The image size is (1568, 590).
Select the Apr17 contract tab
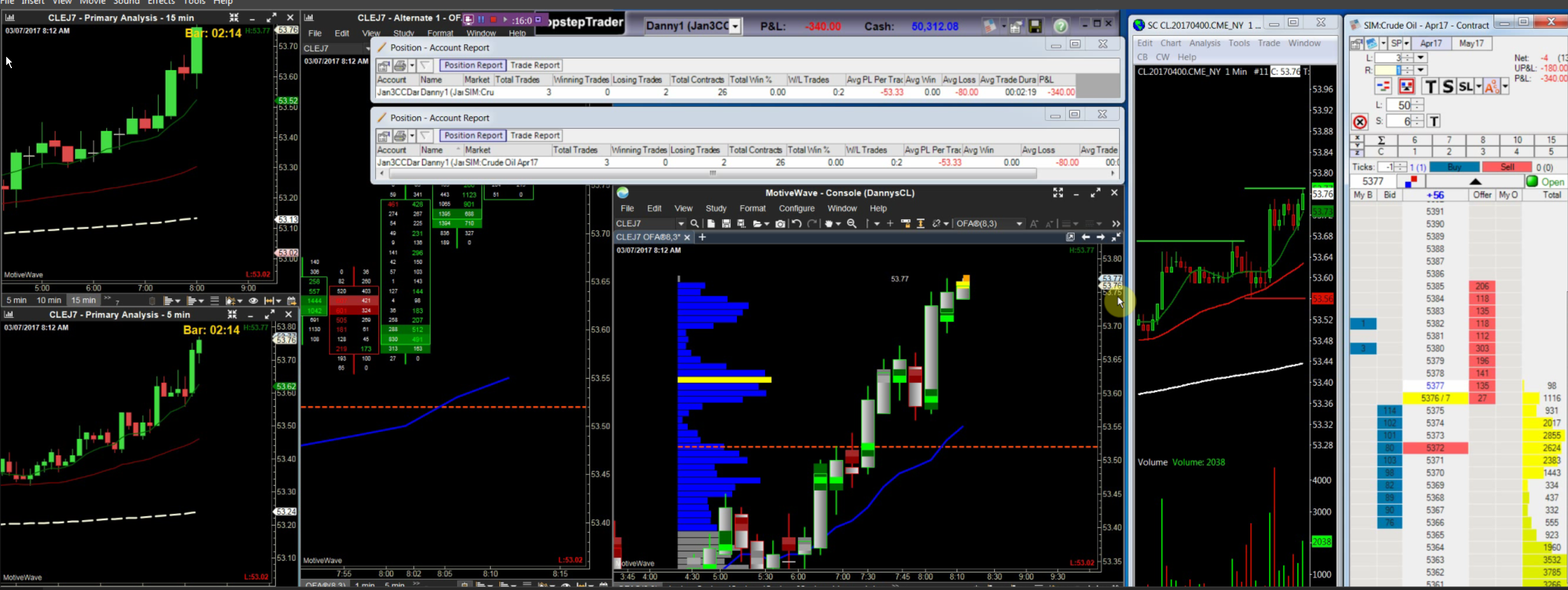click(x=1431, y=43)
